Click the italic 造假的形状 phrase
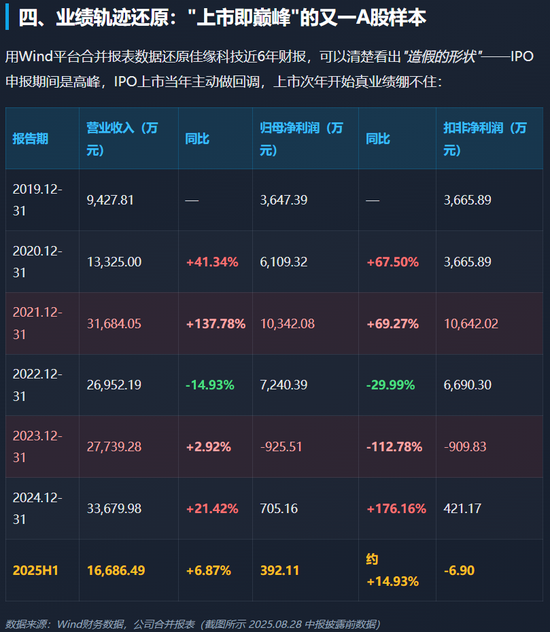The image size is (550, 632). pos(442,56)
